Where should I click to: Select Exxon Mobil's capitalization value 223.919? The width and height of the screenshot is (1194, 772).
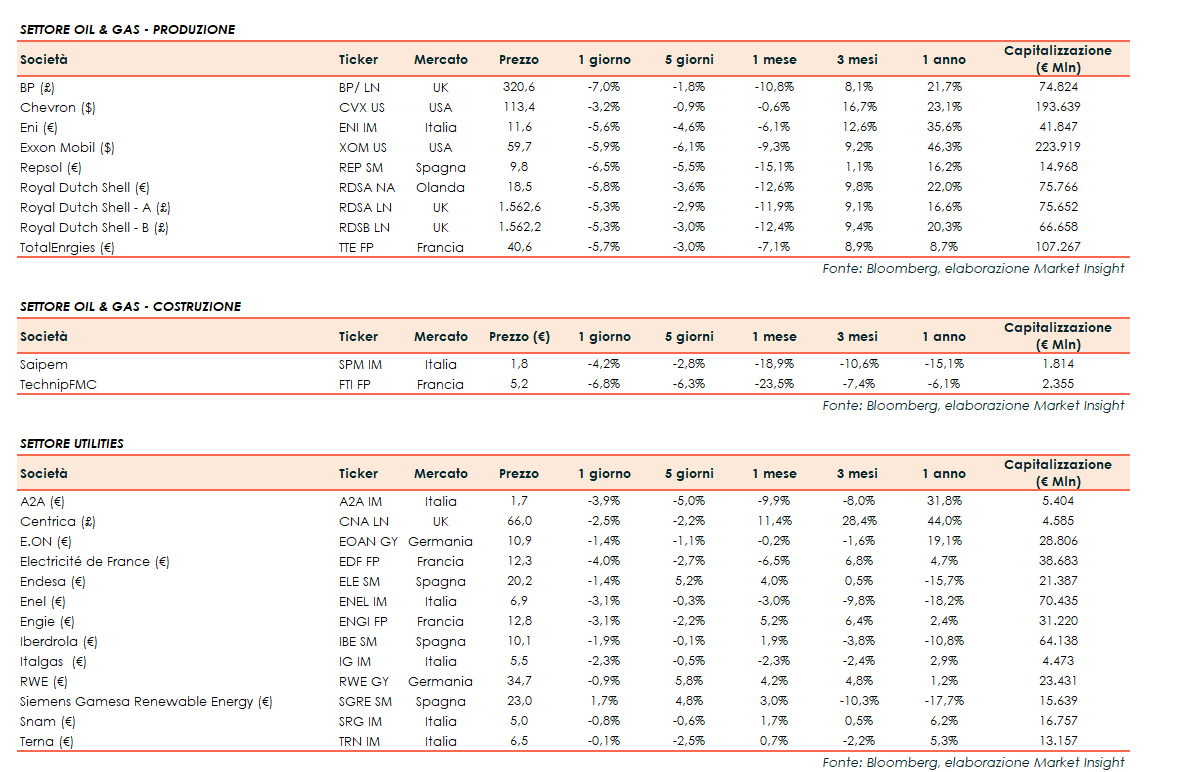(x=1057, y=147)
